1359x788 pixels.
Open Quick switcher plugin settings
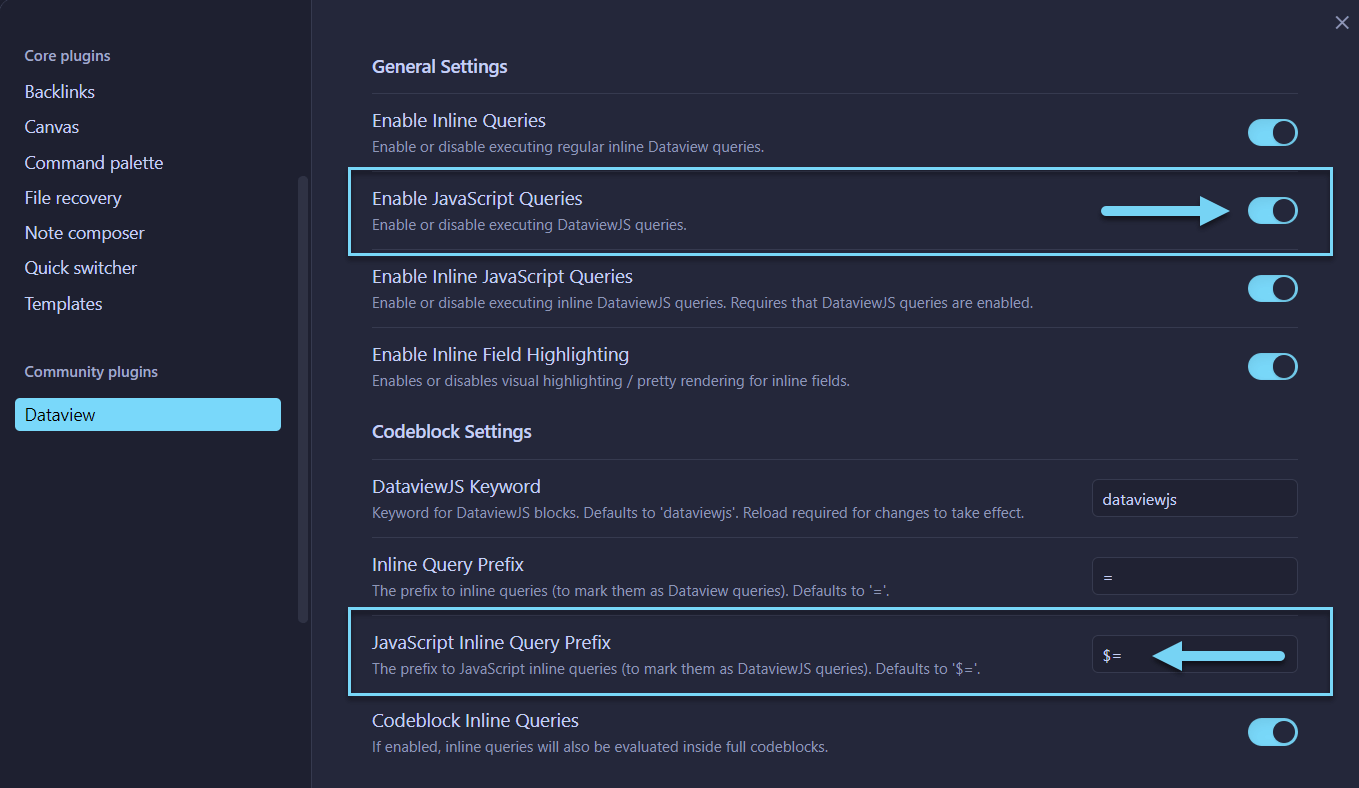click(81, 268)
